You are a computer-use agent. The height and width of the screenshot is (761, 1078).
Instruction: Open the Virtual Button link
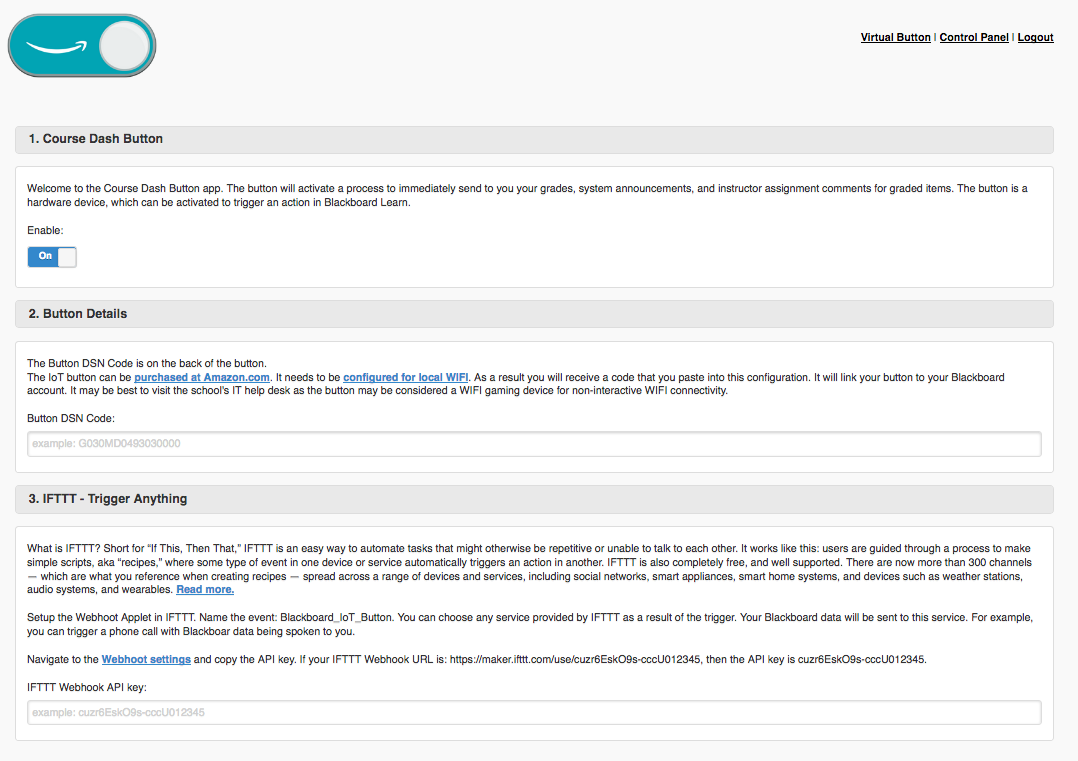click(895, 37)
